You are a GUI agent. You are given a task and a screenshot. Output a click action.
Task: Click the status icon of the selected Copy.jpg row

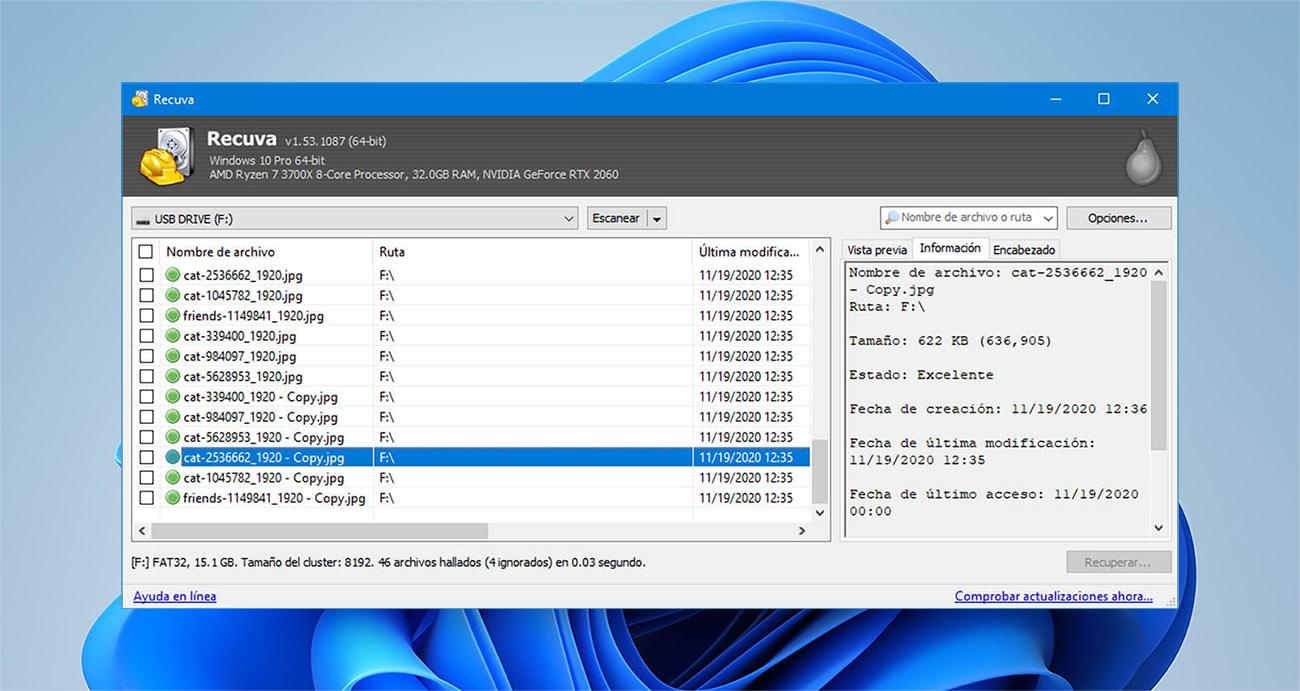click(174, 457)
